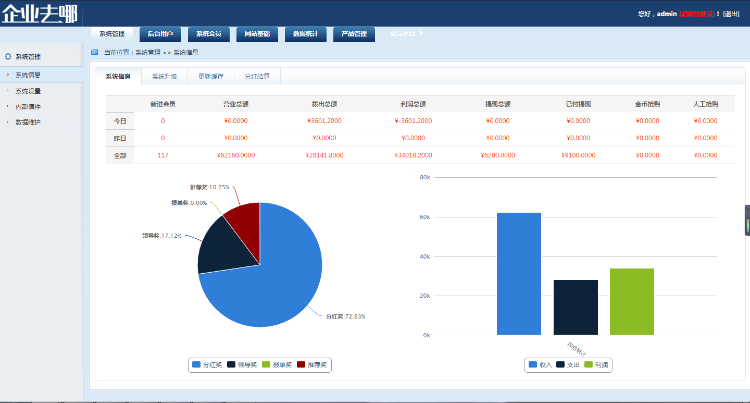Screen dimensions: 750x403
Task: Open the 后台用户 navigation button
Action: (x=160, y=34)
